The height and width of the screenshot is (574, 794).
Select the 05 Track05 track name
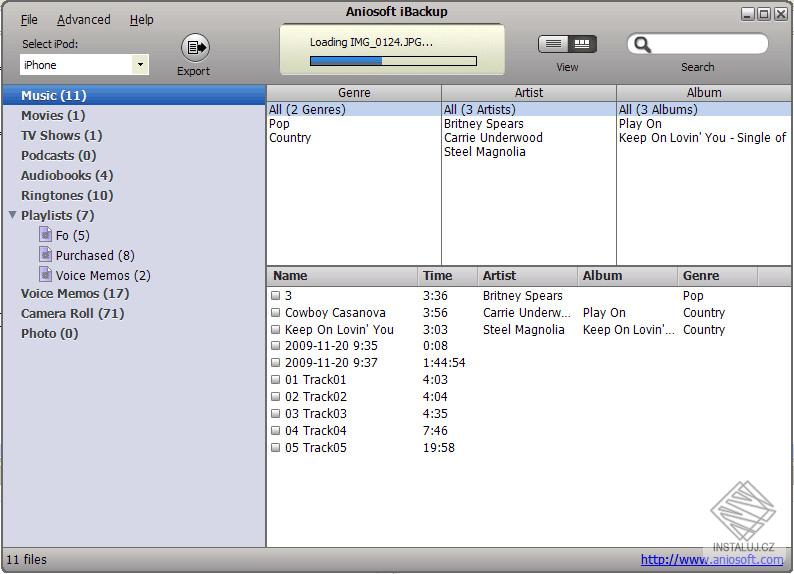click(316, 447)
